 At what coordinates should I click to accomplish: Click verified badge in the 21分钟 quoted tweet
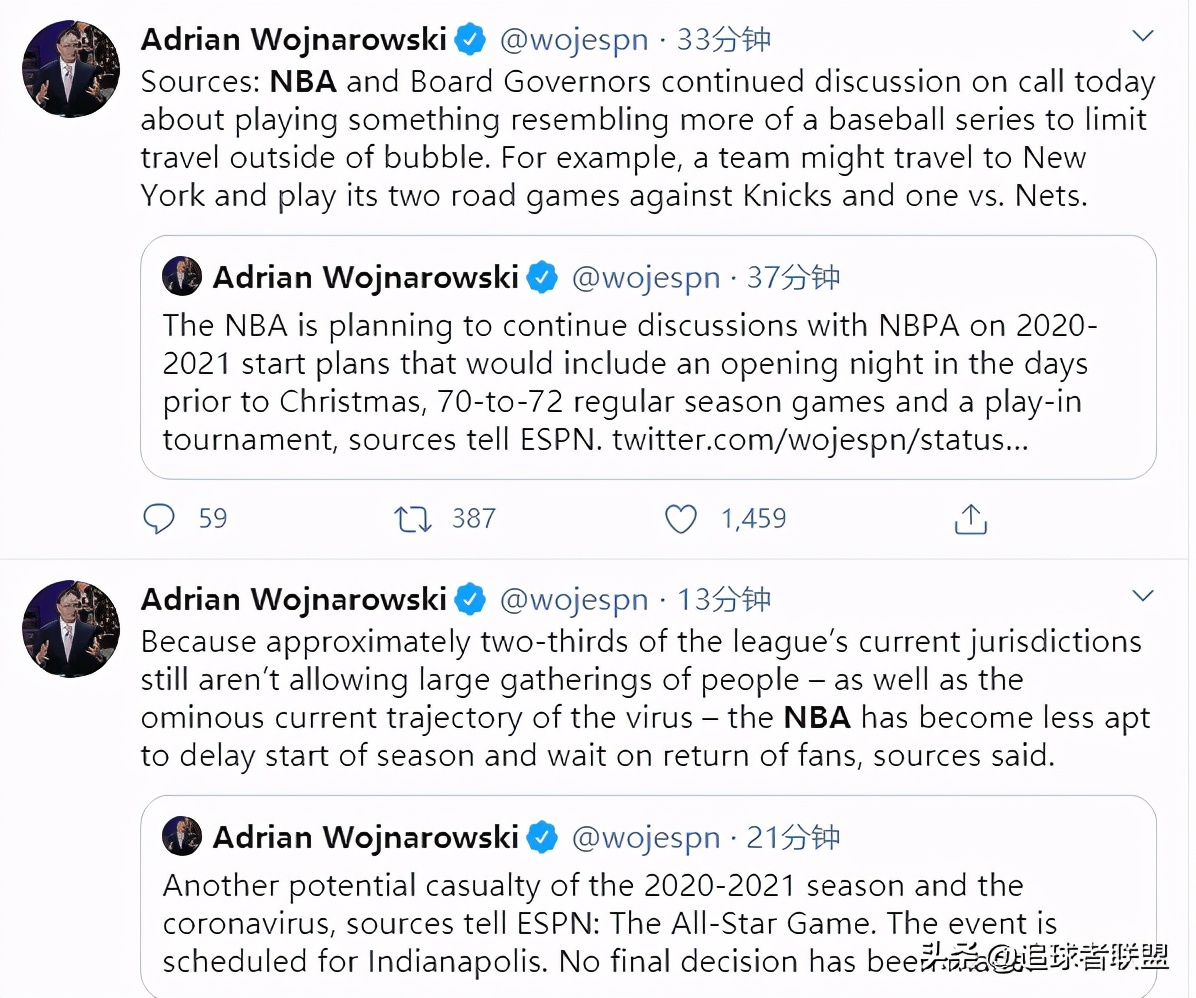click(542, 837)
